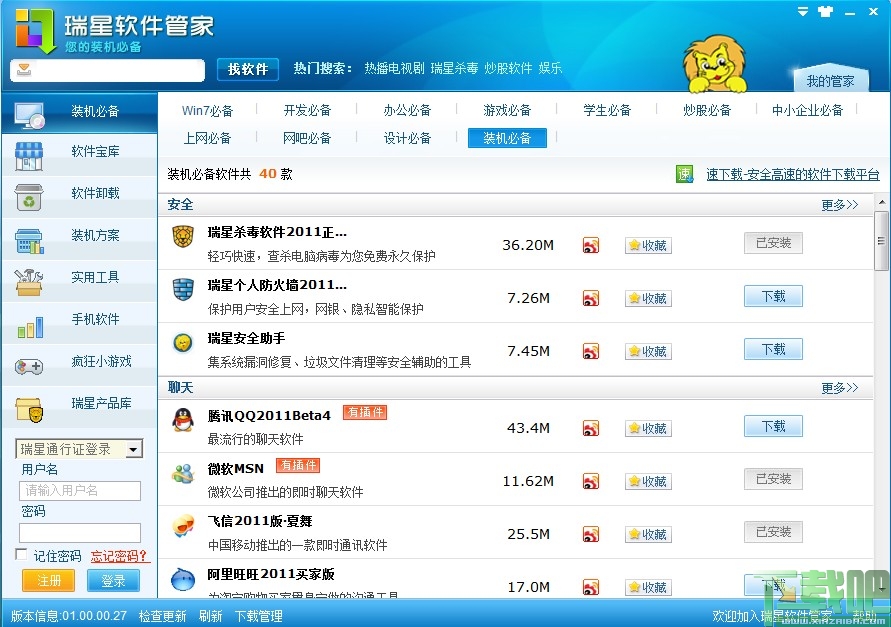The width and height of the screenshot is (891, 627).
Task: Share 瑞星安全助手 via Weibo icon
Action: point(591,351)
